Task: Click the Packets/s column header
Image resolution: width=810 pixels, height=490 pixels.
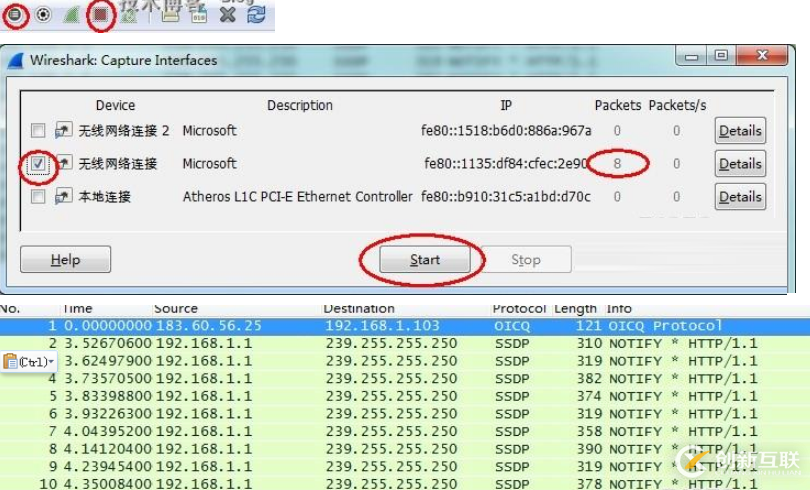Action: click(677, 105)
